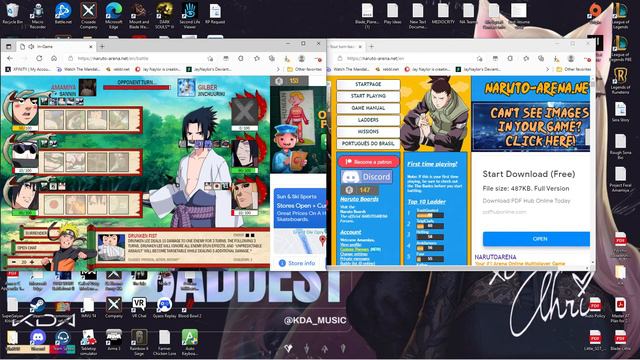The width and height of the screenshot is (640, 360).
Task: Expand bookmarks overflow chevron in In-Game window
Action: [278, 69]
